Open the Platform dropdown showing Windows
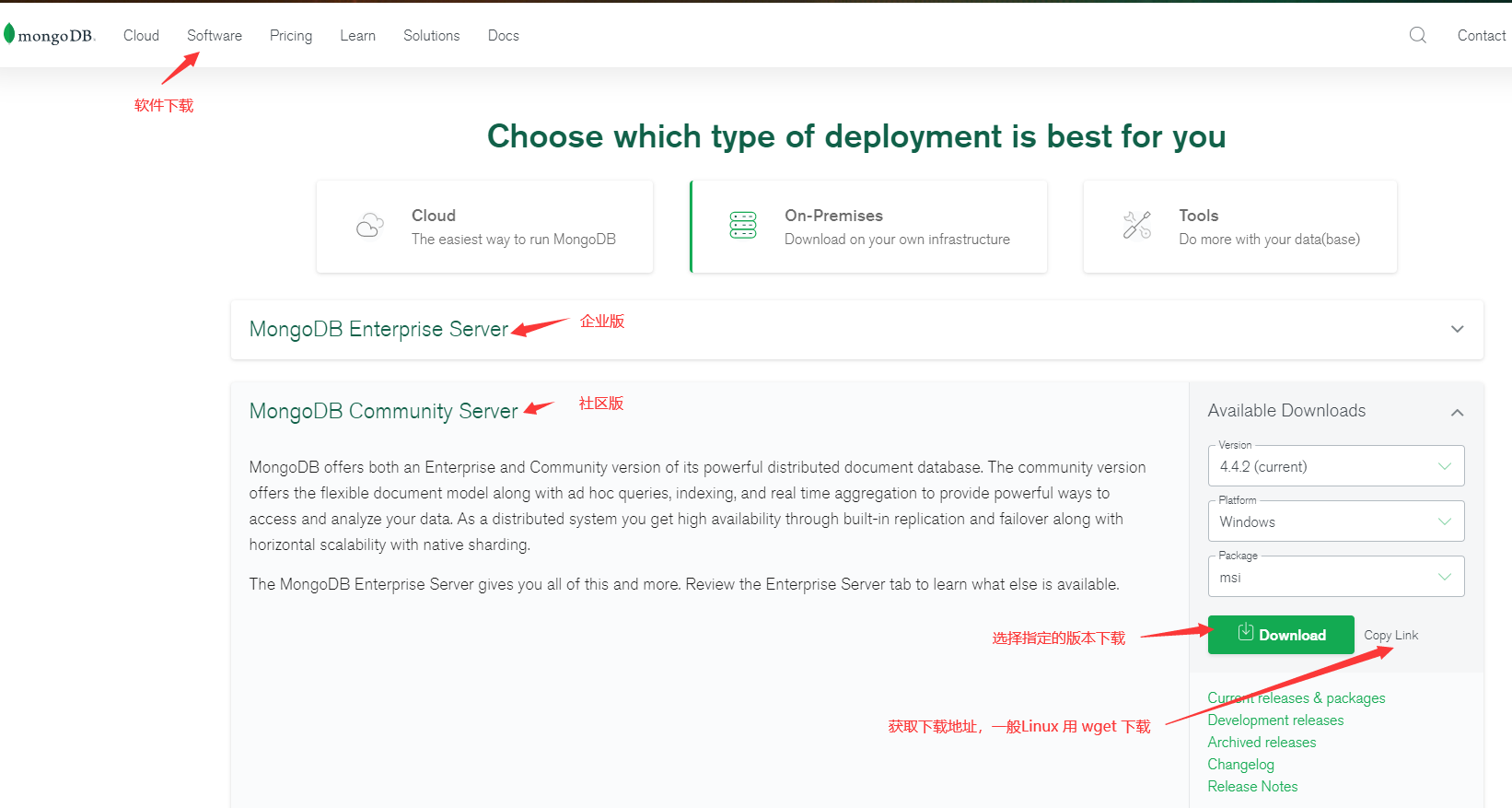This screenshot has width=1512, height=808. (x=1335, y=521)
